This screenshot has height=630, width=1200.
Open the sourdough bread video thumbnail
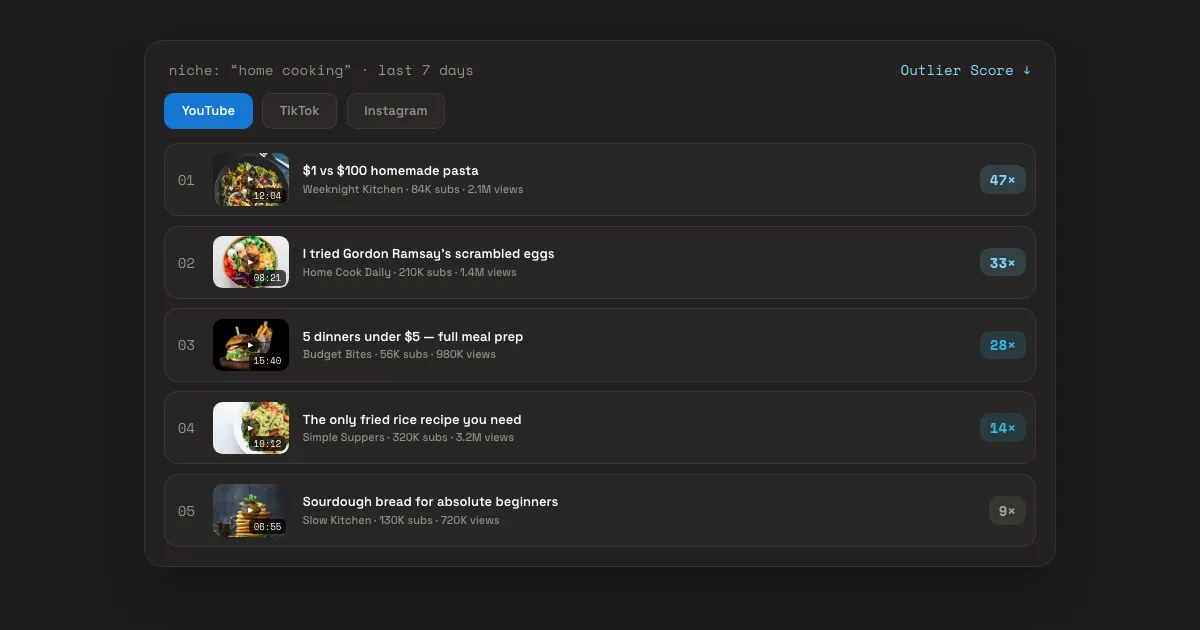pos(251,510)
